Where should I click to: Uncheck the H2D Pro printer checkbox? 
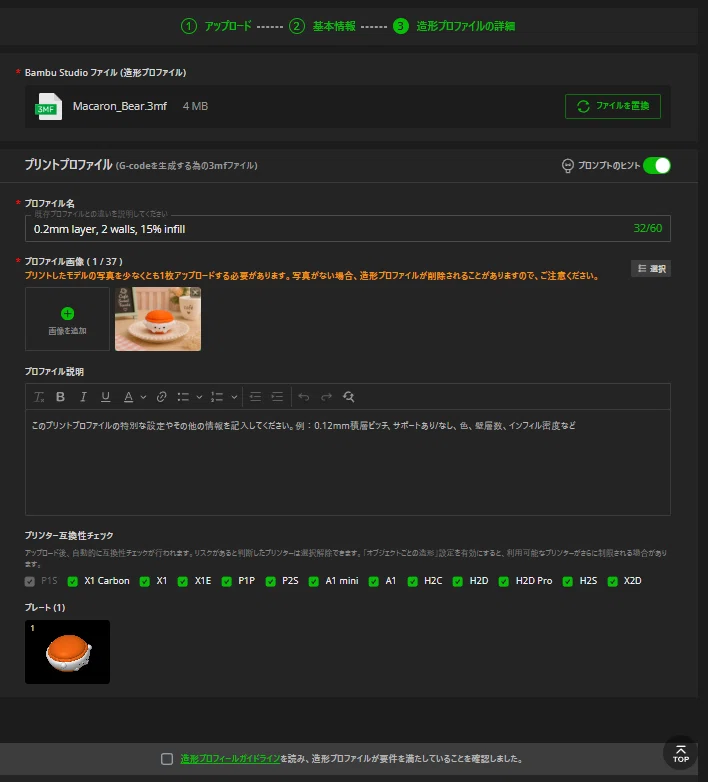[504, 582]
